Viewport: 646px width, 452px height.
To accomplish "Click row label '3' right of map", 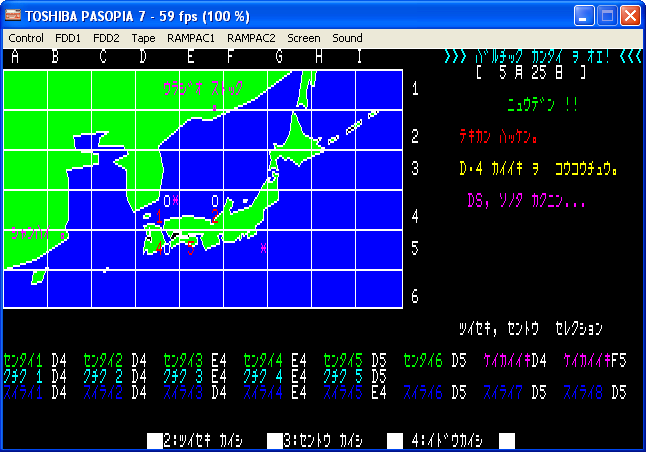I will (x=415, y=169).
